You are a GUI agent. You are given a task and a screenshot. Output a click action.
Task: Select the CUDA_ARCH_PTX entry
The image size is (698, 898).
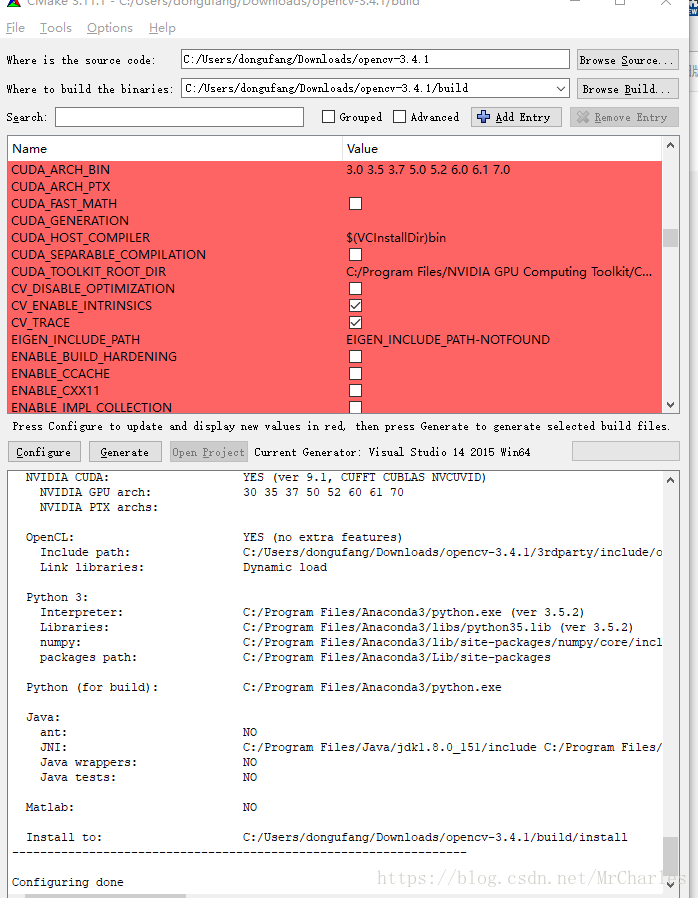point(61,187)
